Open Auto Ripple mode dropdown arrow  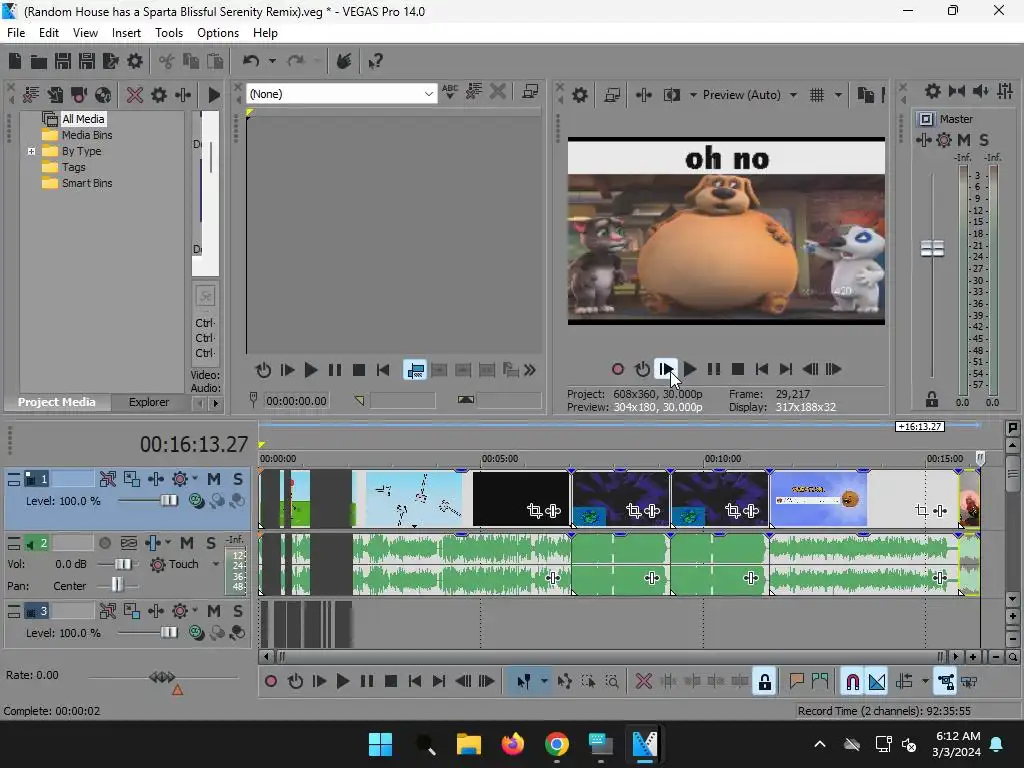point(925,682)
